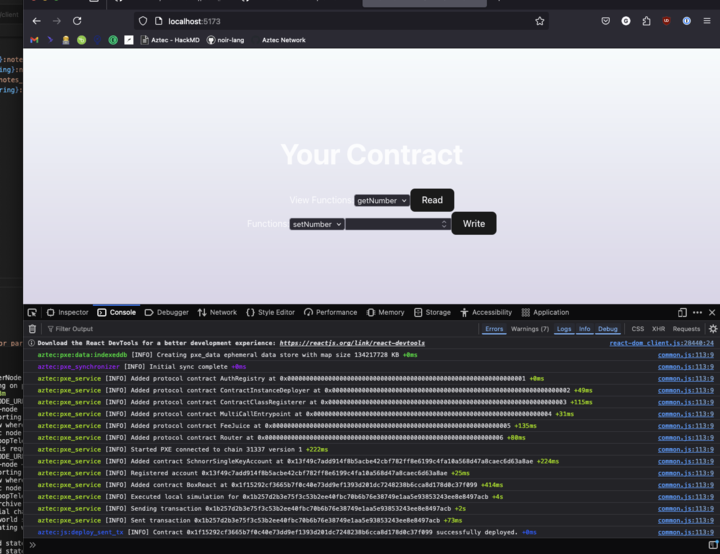
Task: Select the 'Added contract BoxReact' log line
Action: pyautogui.click(x=371, y=485)
